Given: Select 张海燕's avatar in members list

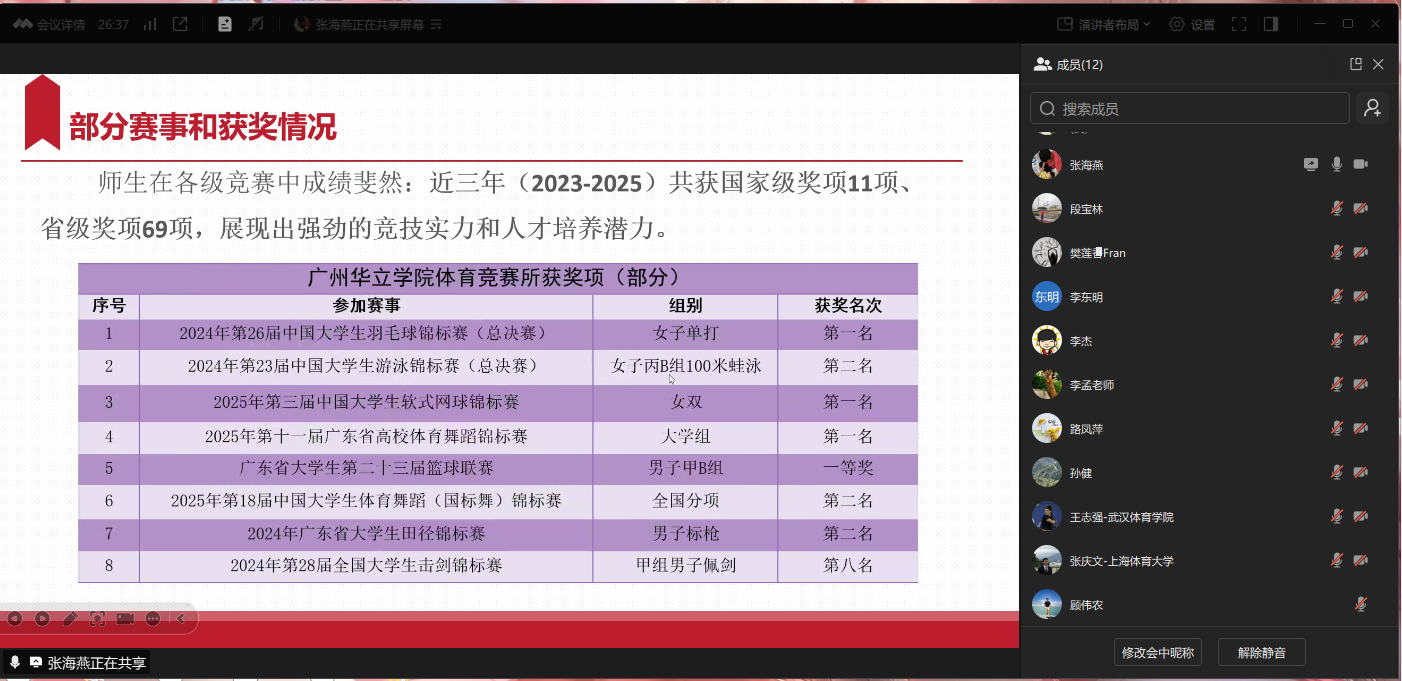Looking at the screenshot, I should pos(1047,164).
